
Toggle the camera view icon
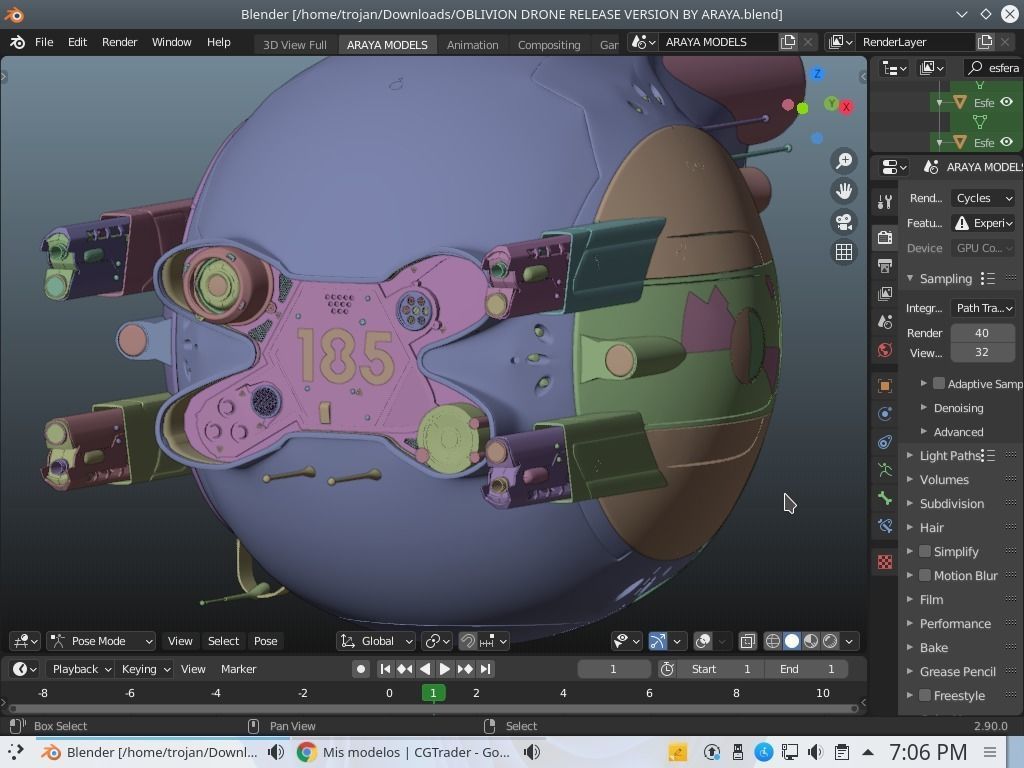(x=844, y=222)
